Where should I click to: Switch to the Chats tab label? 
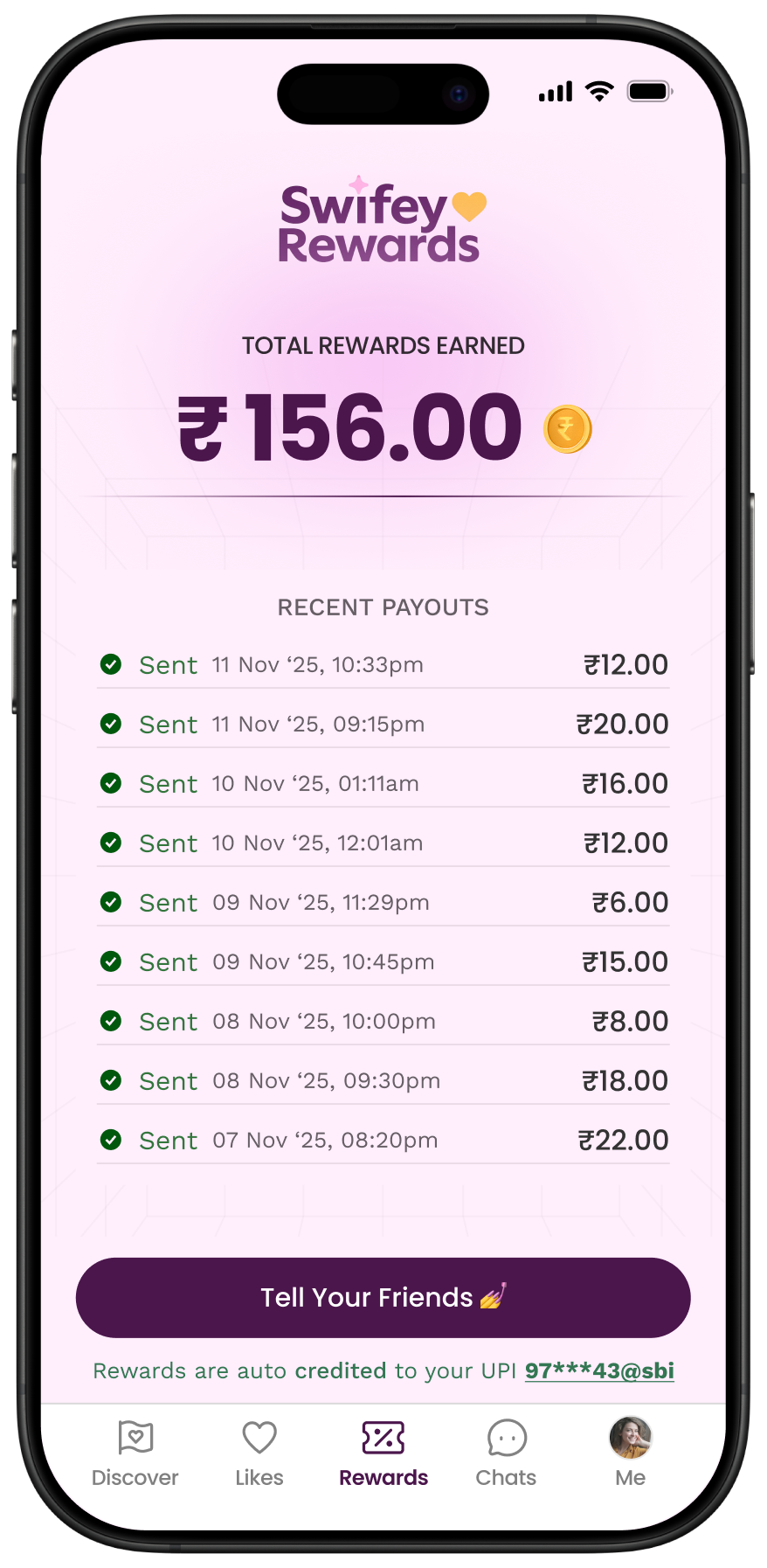tap(506, 1477)
